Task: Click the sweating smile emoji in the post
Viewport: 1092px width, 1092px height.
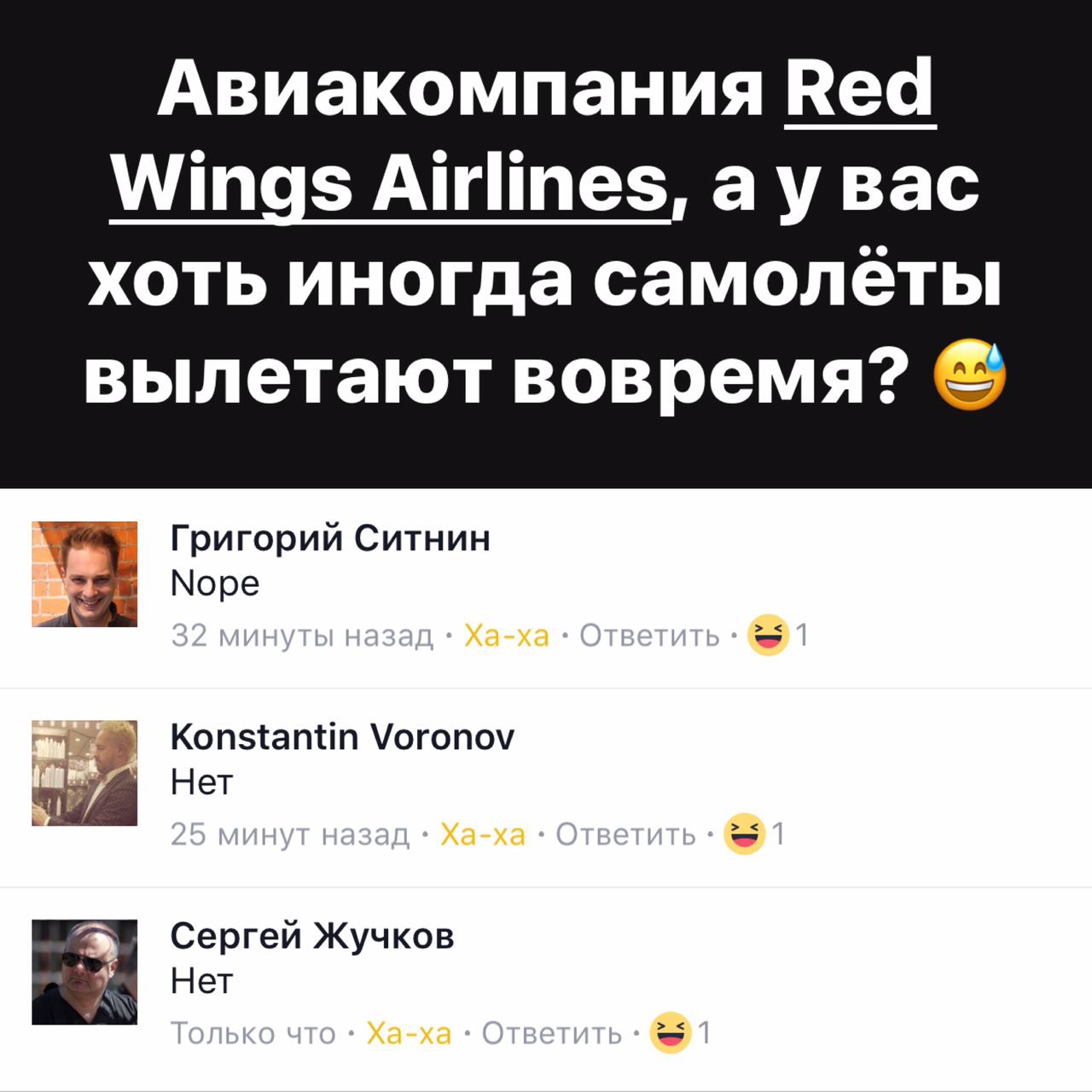Action: (970, 374)
